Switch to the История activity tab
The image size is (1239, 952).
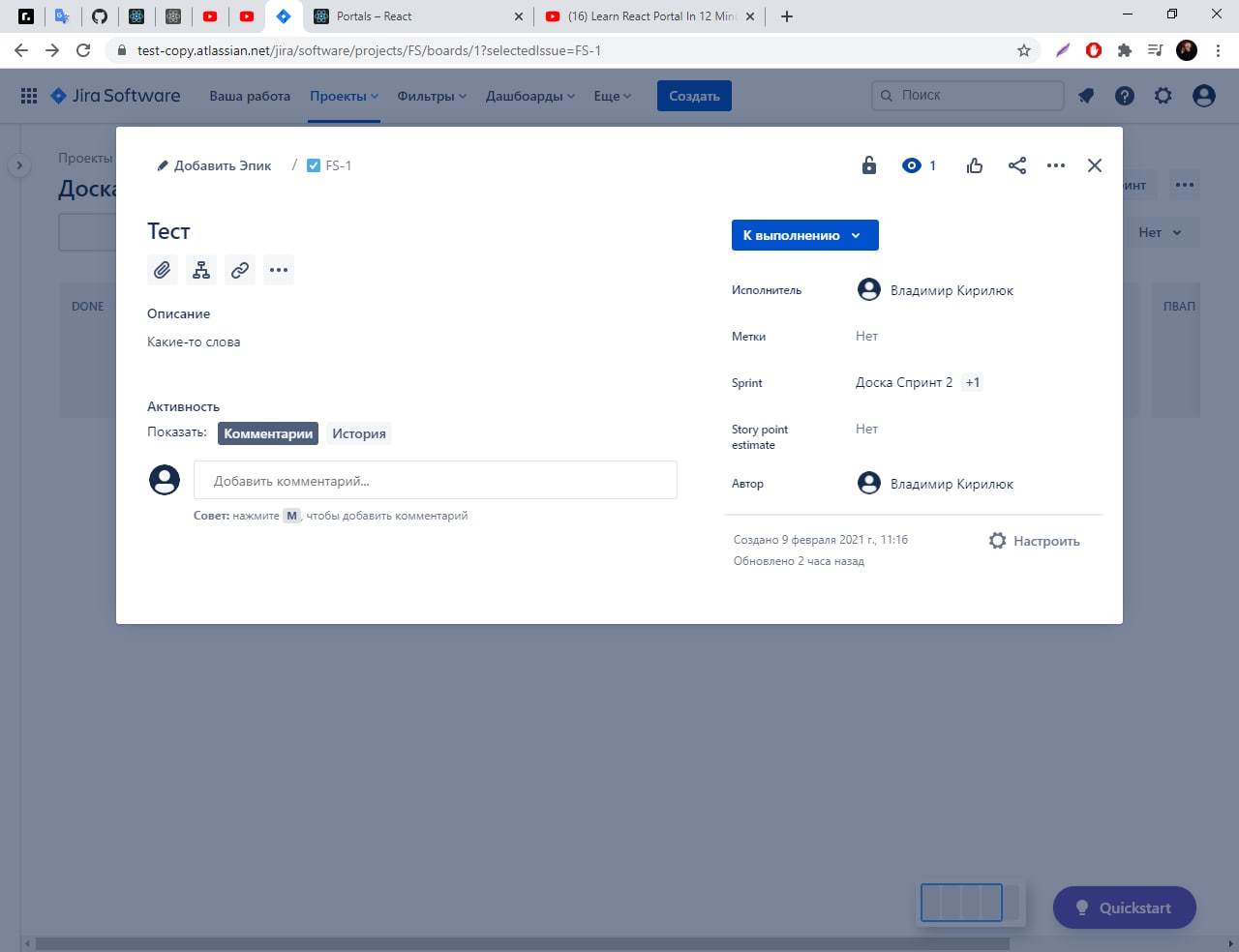click(359, 433)
